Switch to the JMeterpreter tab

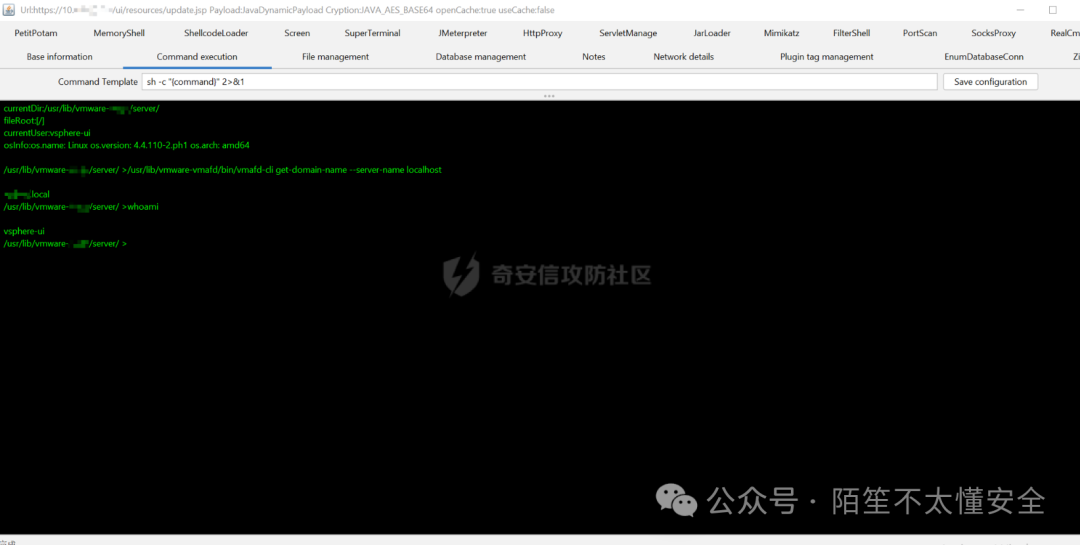463,33
